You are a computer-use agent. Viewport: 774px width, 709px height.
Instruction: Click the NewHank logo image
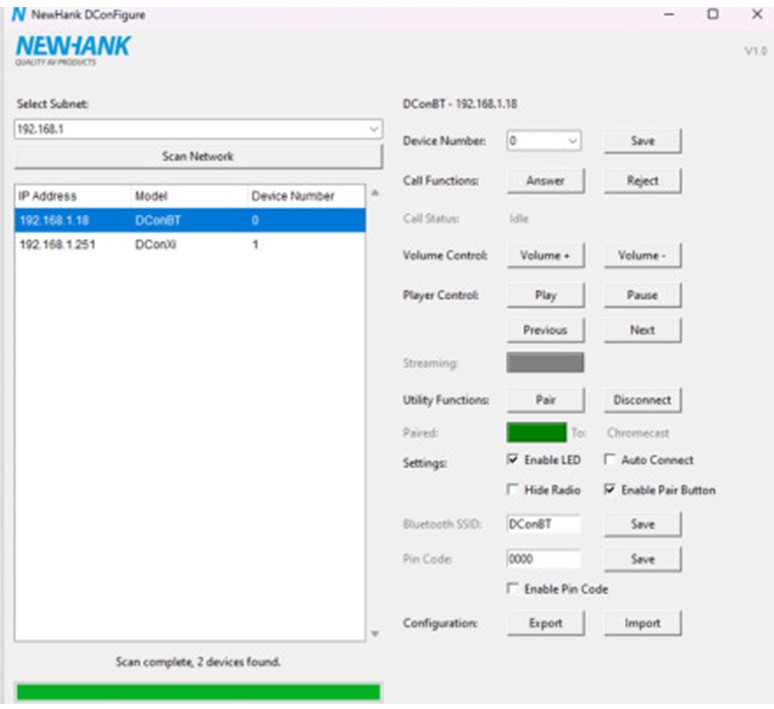tap(73, 50)
